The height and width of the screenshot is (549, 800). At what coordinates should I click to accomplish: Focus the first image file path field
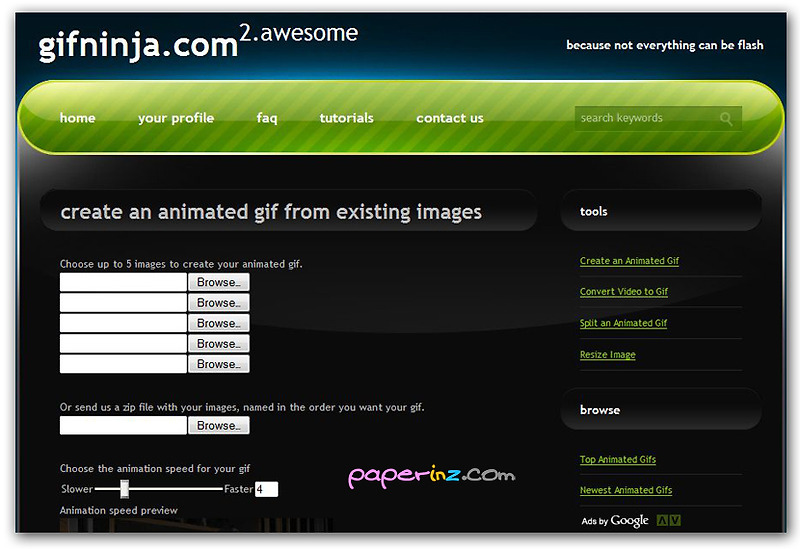click(x=123, y=282)
